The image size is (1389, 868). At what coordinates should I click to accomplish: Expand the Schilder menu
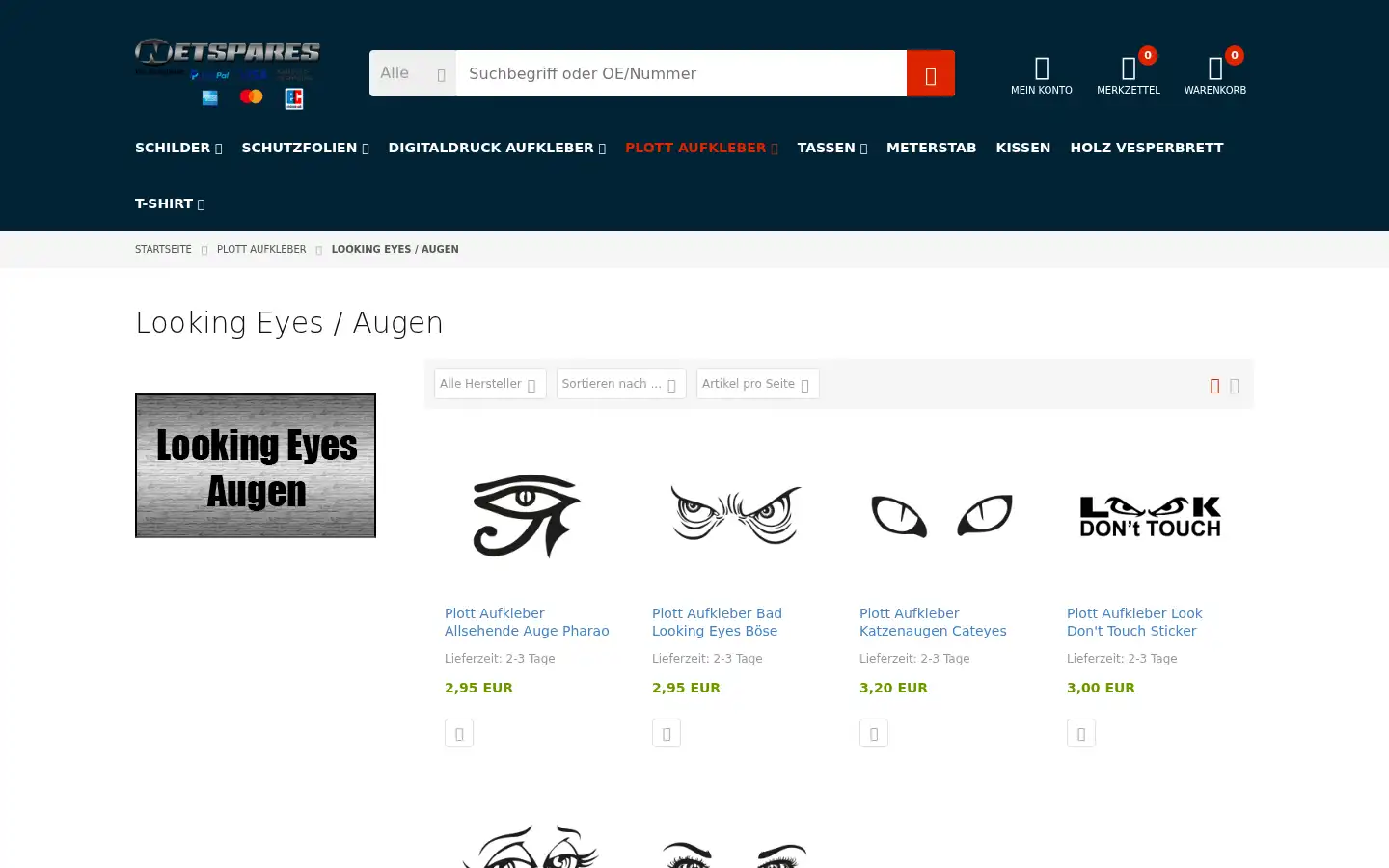[178, 148]
